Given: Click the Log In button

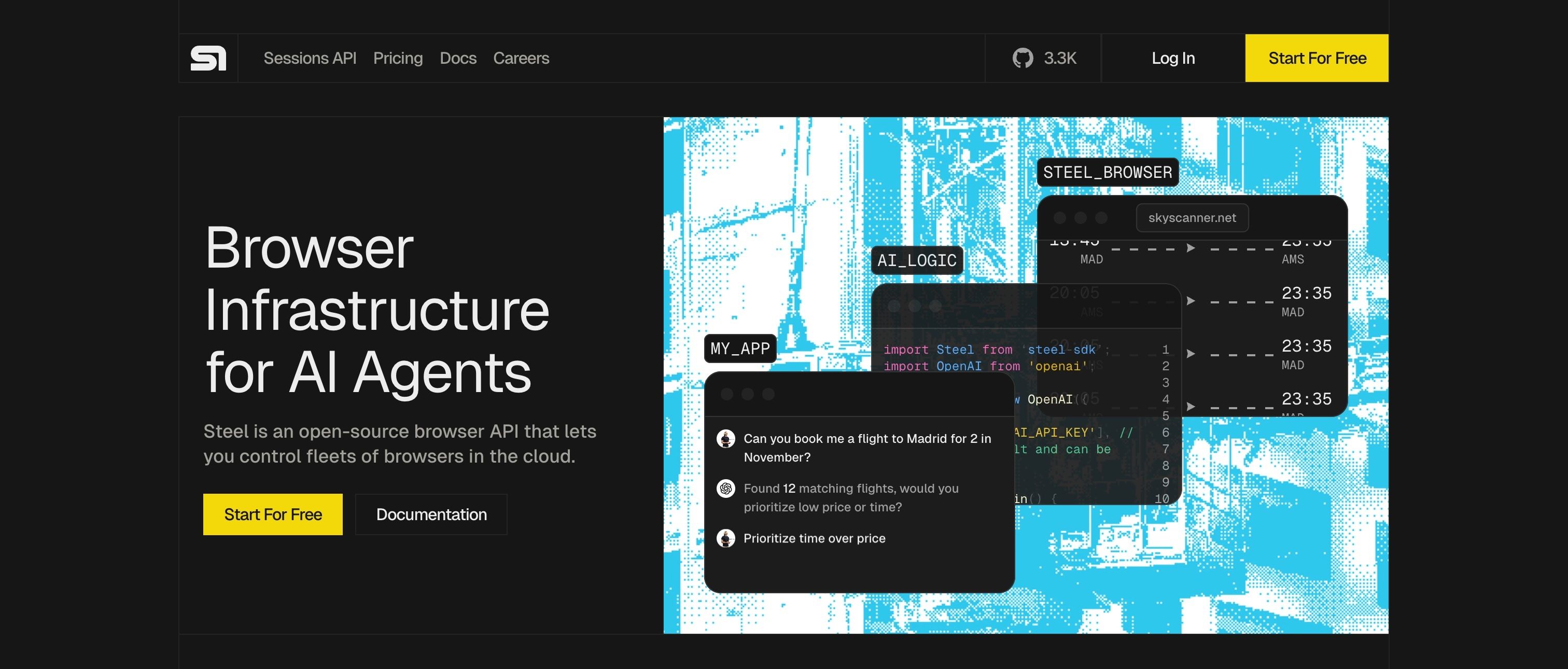Looking at the screenshot, I should (1173, 58).
